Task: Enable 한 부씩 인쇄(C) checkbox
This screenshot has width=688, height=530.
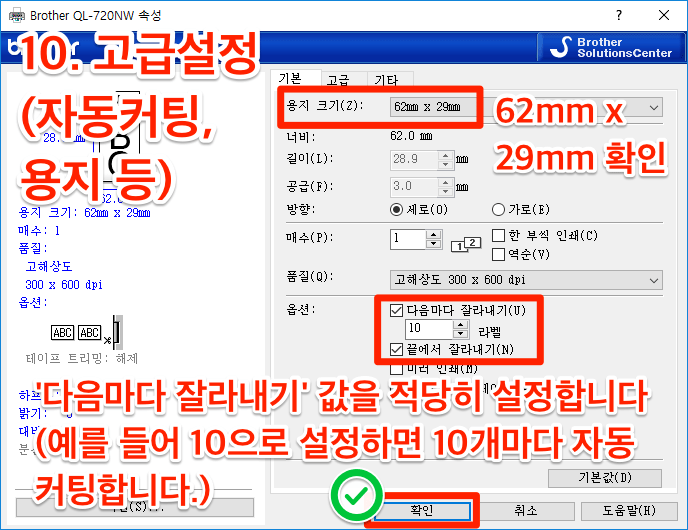Action: pyautogui.click(x=498, y=236)
